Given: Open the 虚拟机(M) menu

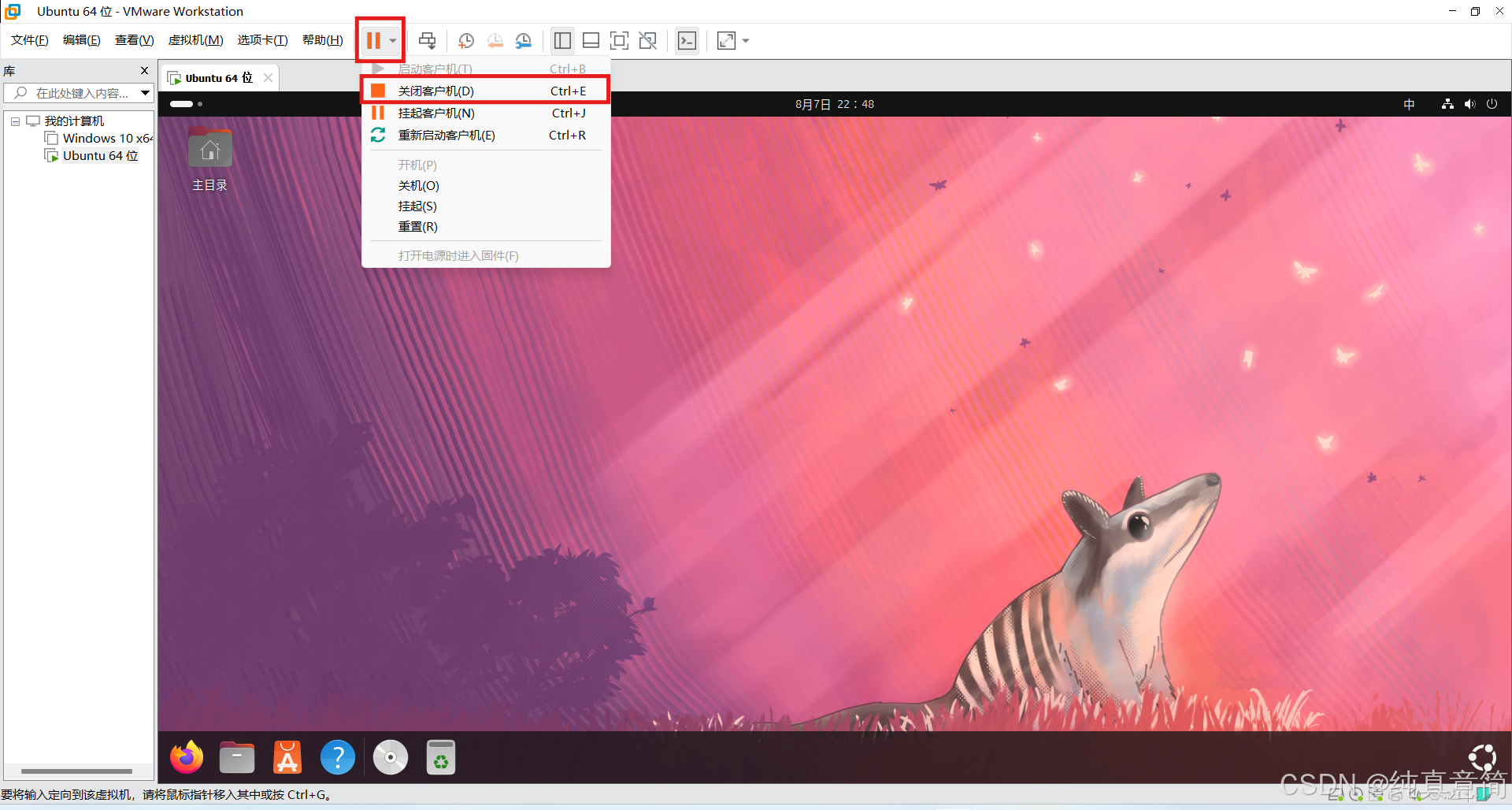Looking at the screenshot, I should pos(196,40).
